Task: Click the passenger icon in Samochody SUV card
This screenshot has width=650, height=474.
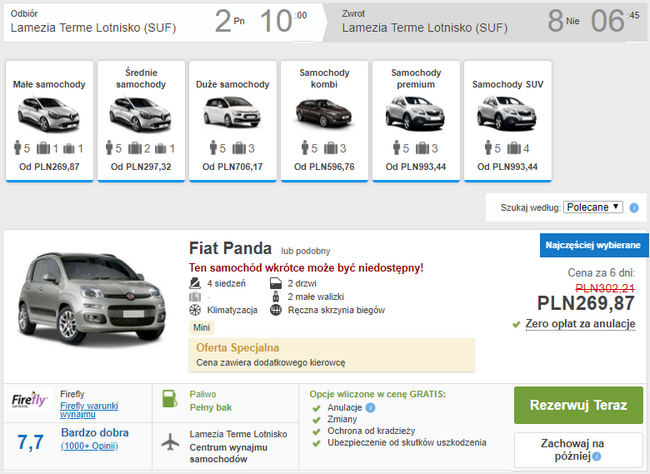Action: click(x=488, y=148)
